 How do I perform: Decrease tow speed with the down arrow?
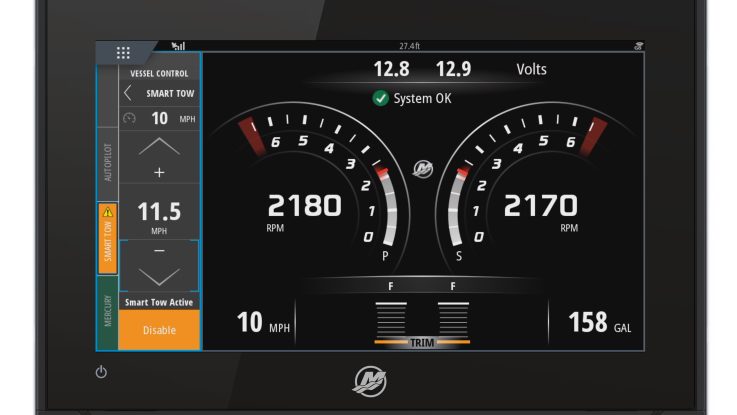point(159,275)
